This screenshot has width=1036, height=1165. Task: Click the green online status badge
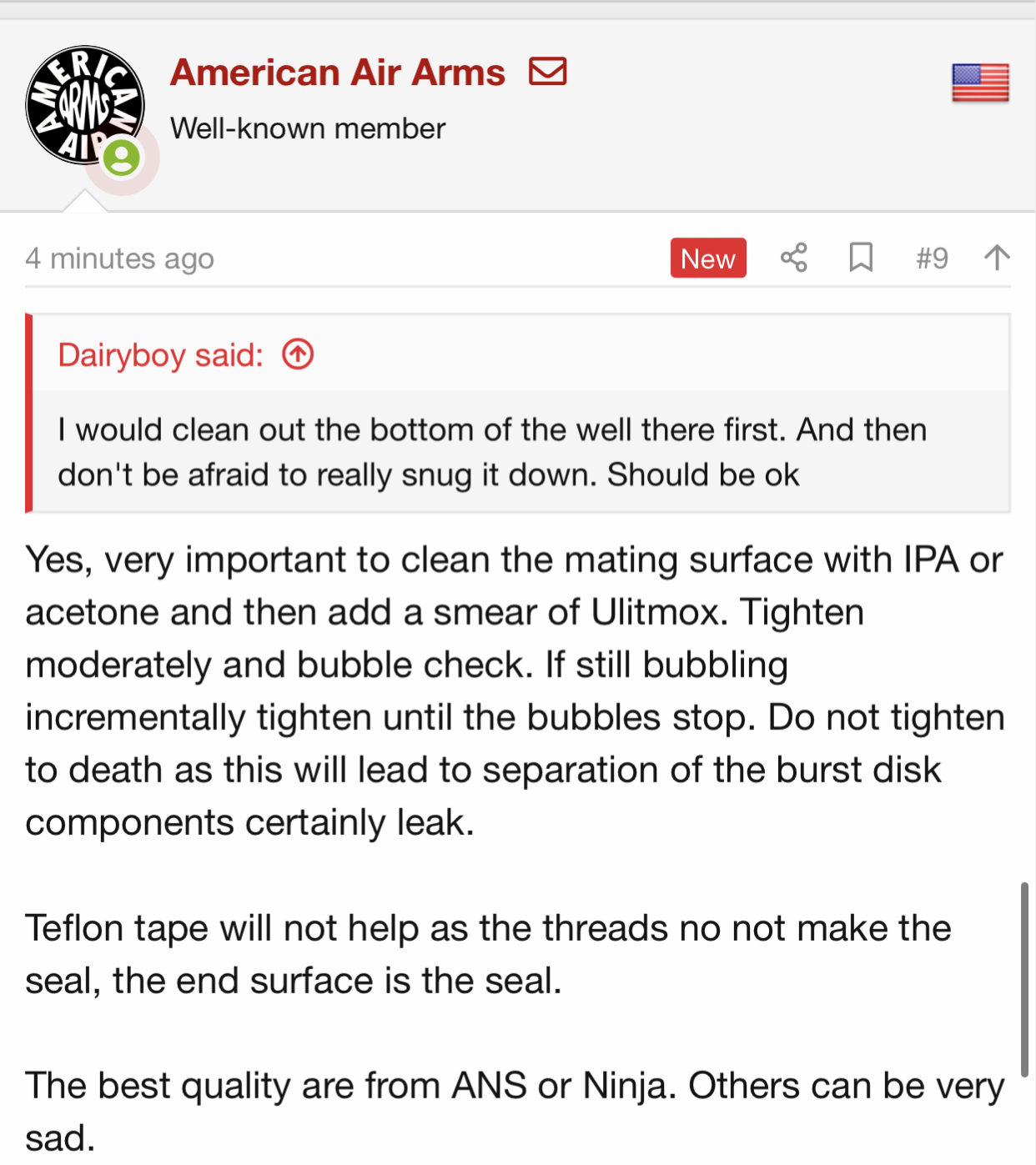pyautogui.click(x=122, y=158)
